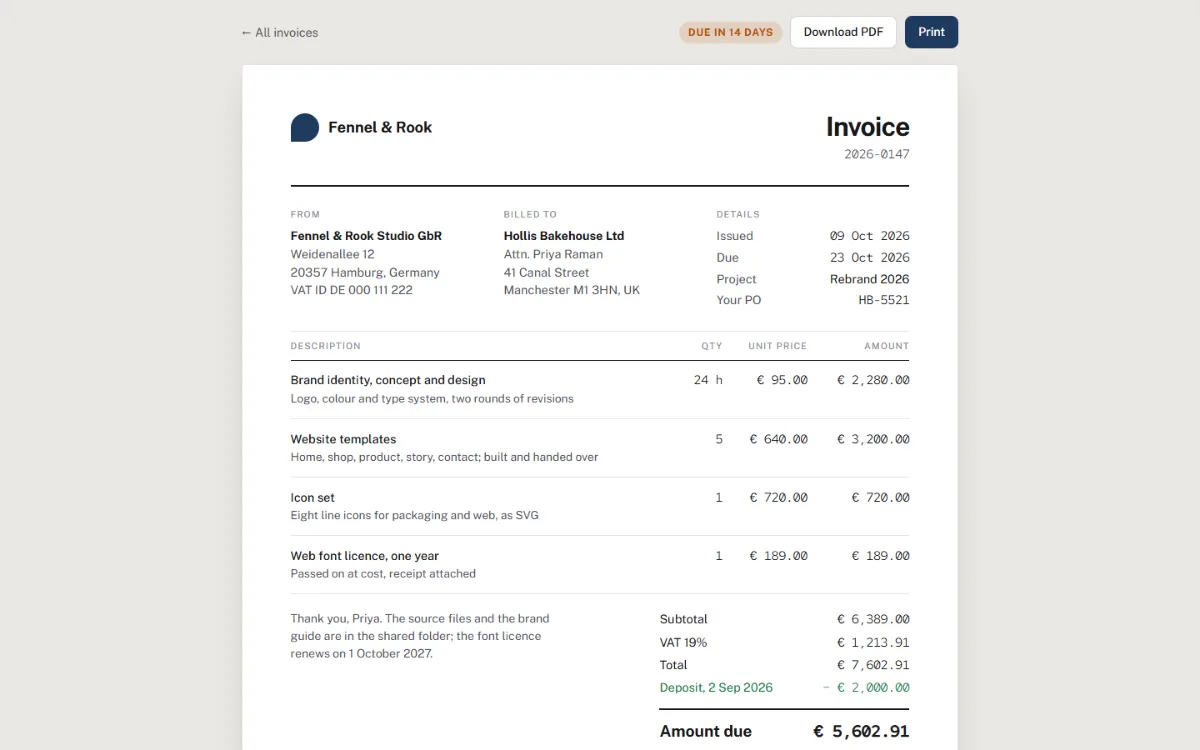Click the Amount column header
The image size is (1200, 750).
[887, 346]
